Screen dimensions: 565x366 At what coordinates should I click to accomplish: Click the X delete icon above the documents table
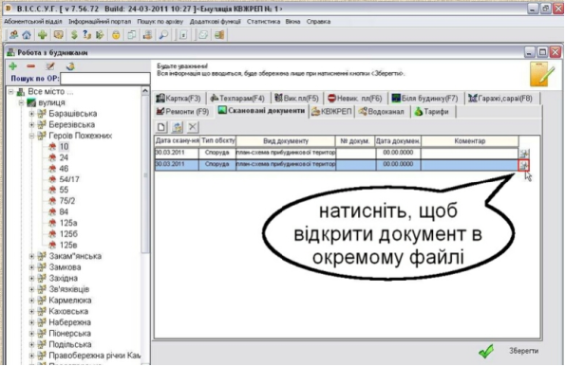pyautogui.click(x=192, y=127)
